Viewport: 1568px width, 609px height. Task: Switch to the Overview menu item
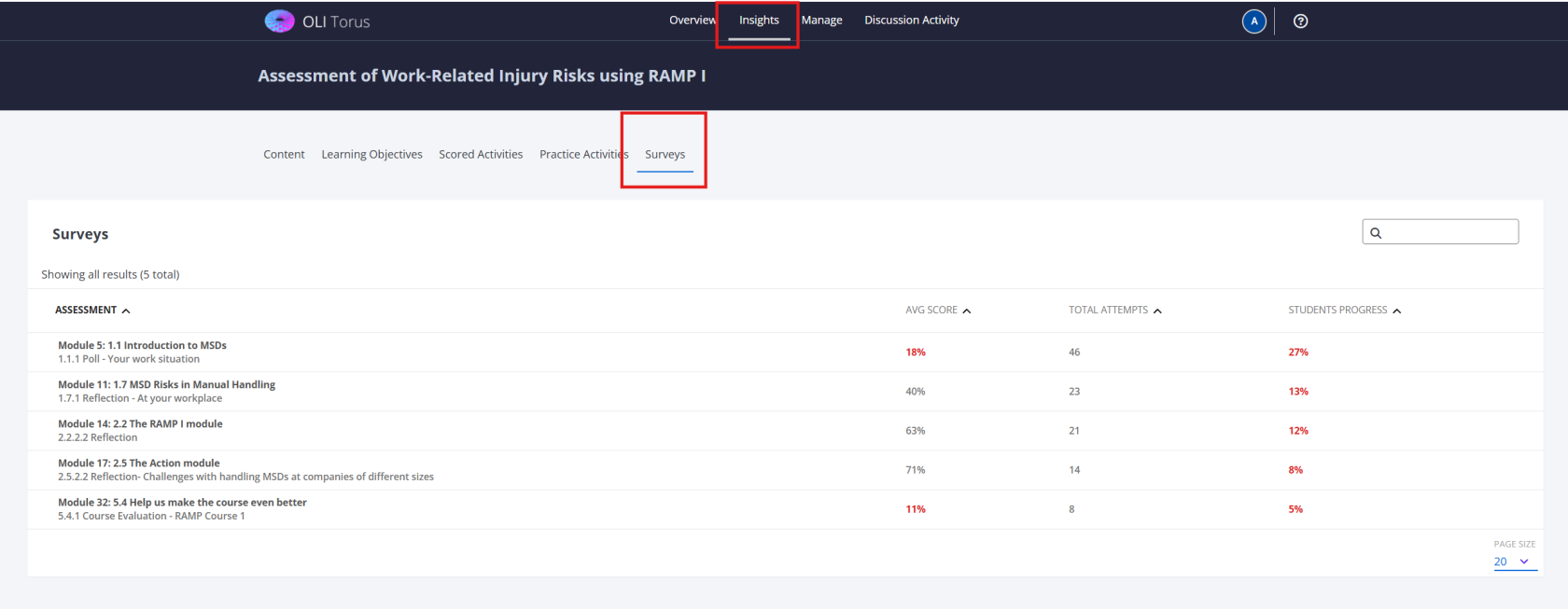point(691,21)
